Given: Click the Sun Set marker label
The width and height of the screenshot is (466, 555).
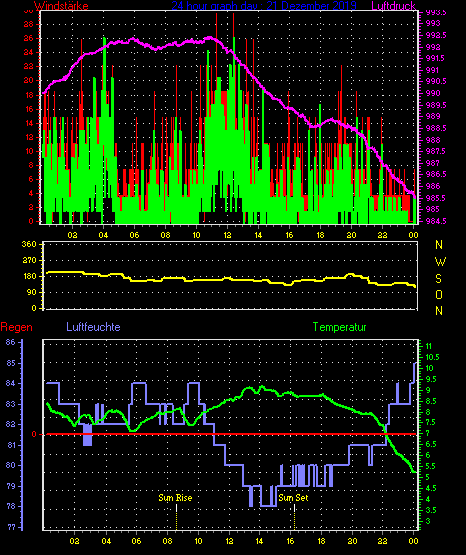Looking at the screenshot, I should point(293,498).
